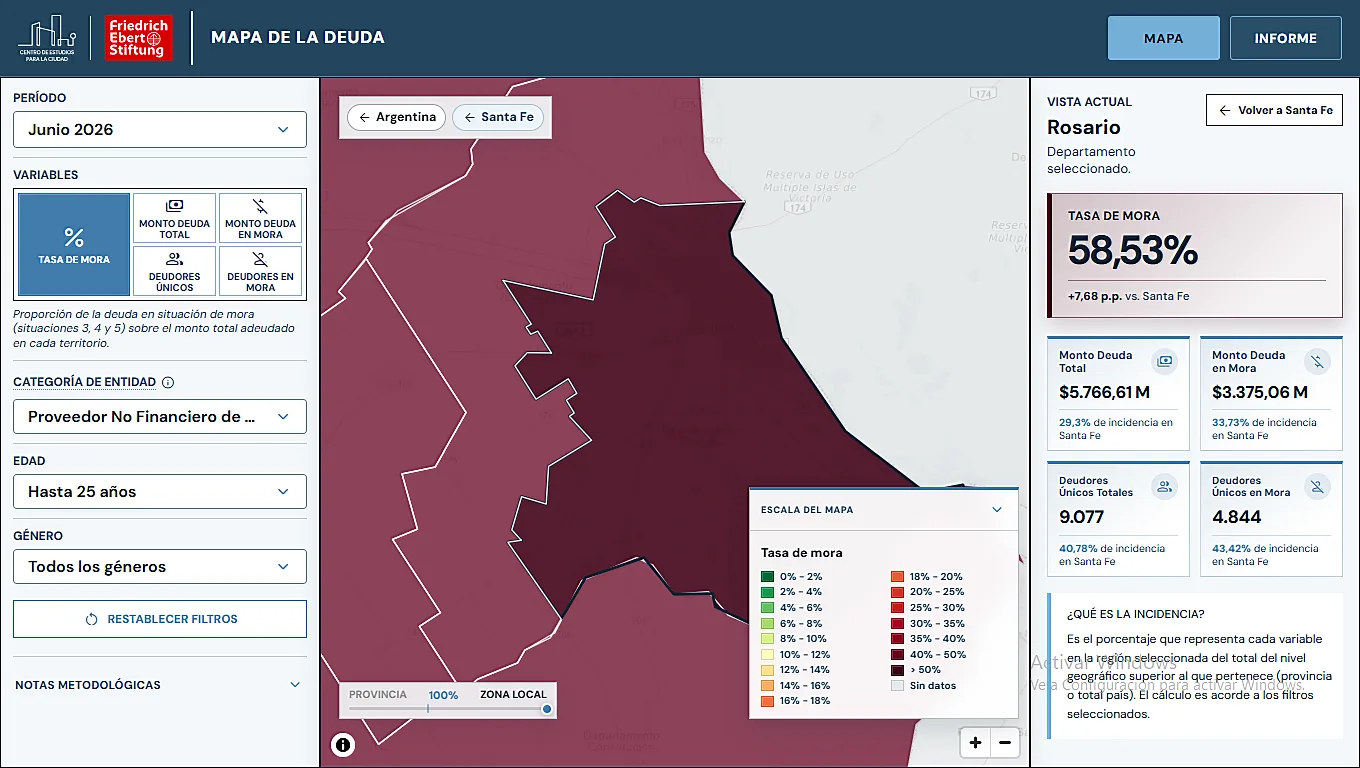Click Friedrich Ebert Stiftung logo
1360x768 pixels.
[x=139, y=38]
